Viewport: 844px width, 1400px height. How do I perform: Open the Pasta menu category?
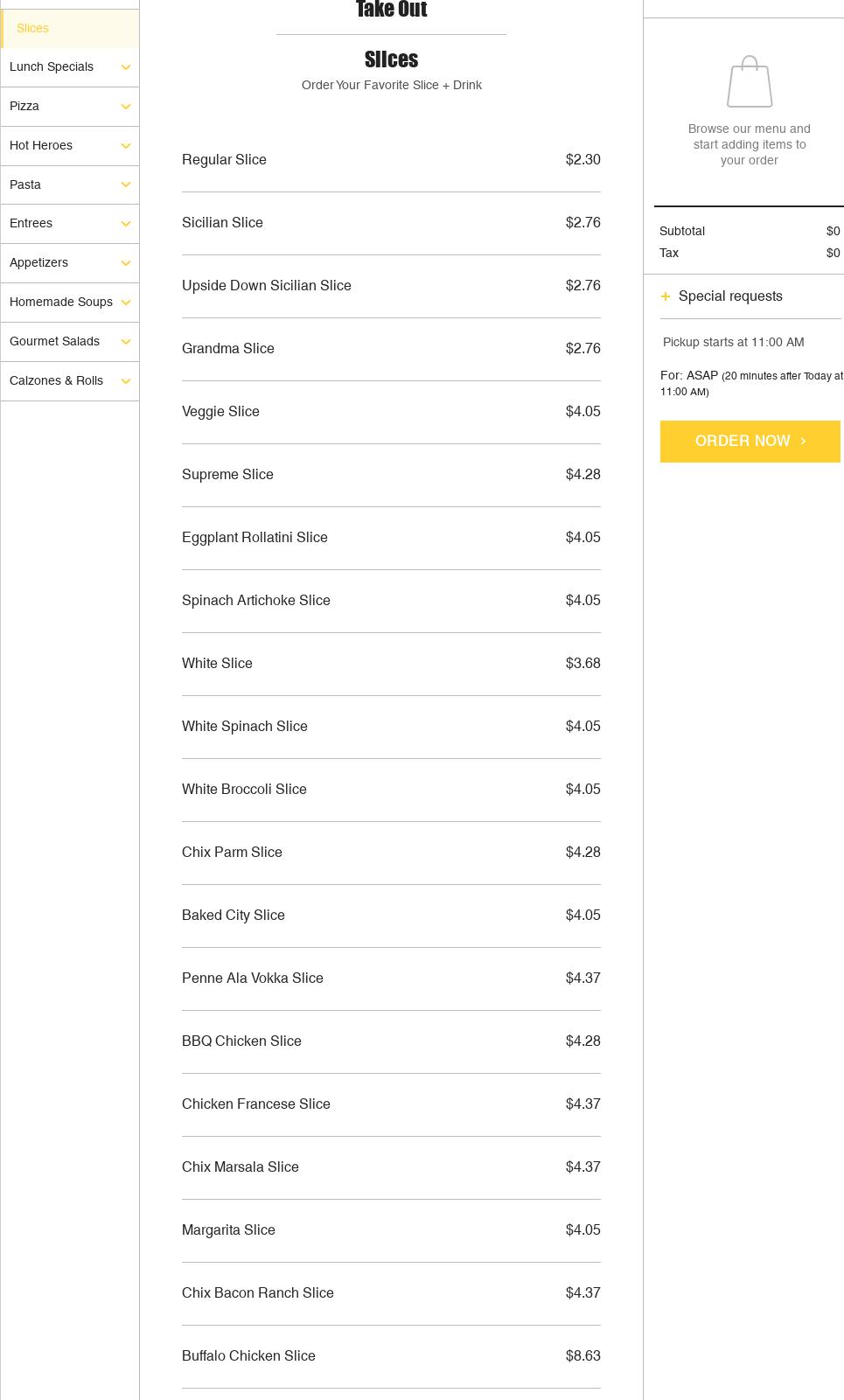click(x=25, y=185)
